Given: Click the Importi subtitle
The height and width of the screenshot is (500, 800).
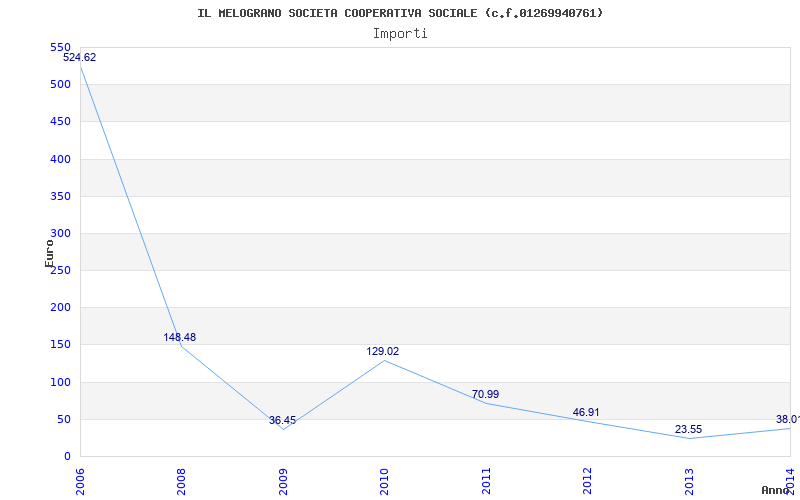Looking at the screenshot, I should pos(400,34).
